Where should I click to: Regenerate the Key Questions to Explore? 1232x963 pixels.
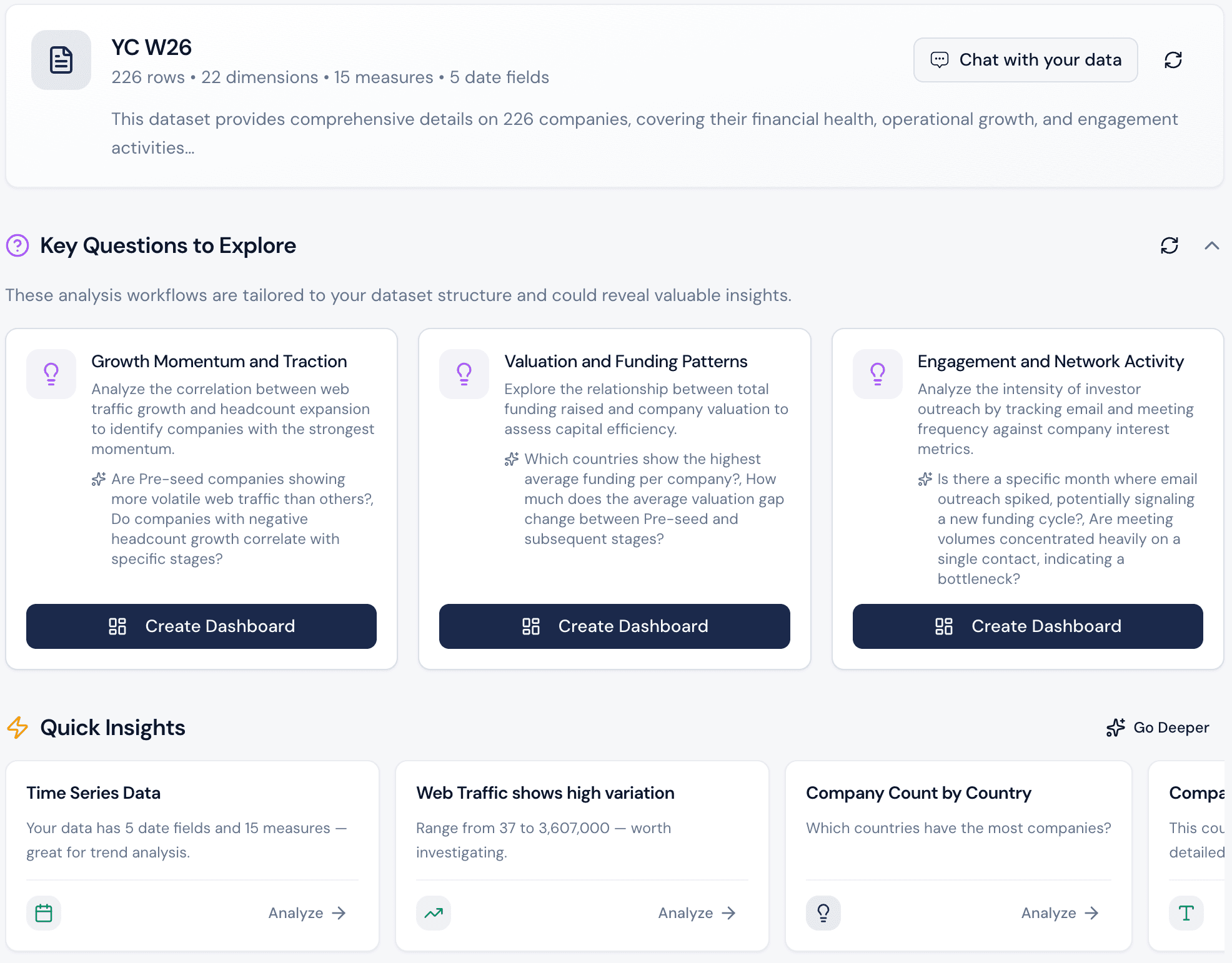tap(1169, 245)
